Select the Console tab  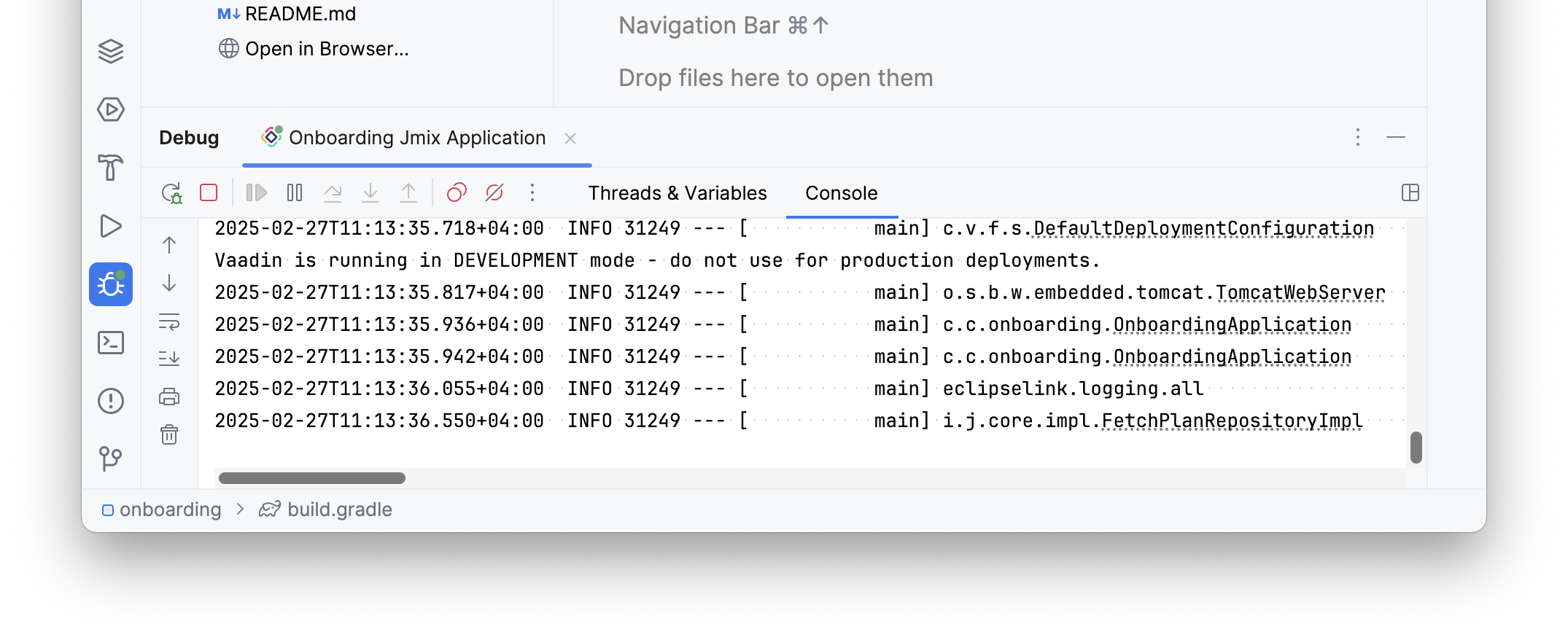(x=841, y=193)
